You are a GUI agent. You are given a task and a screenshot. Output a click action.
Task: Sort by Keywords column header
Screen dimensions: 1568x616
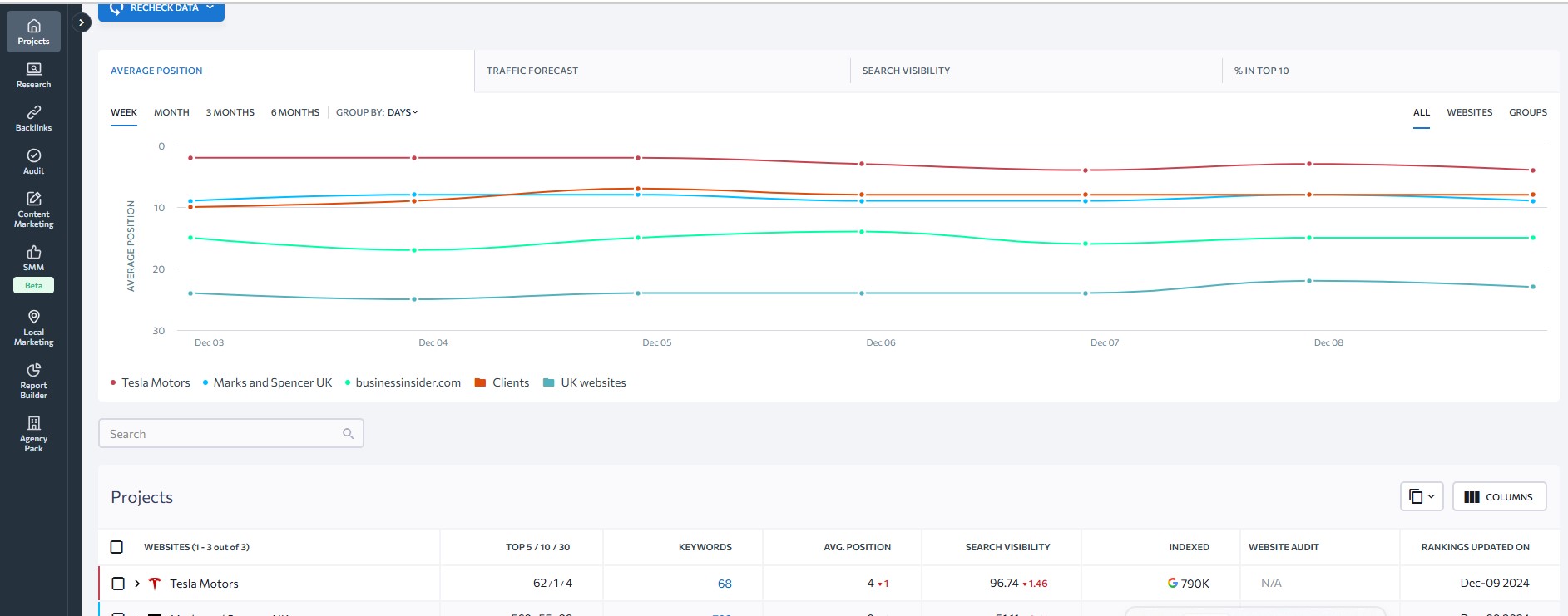click(x=705, y=547)
